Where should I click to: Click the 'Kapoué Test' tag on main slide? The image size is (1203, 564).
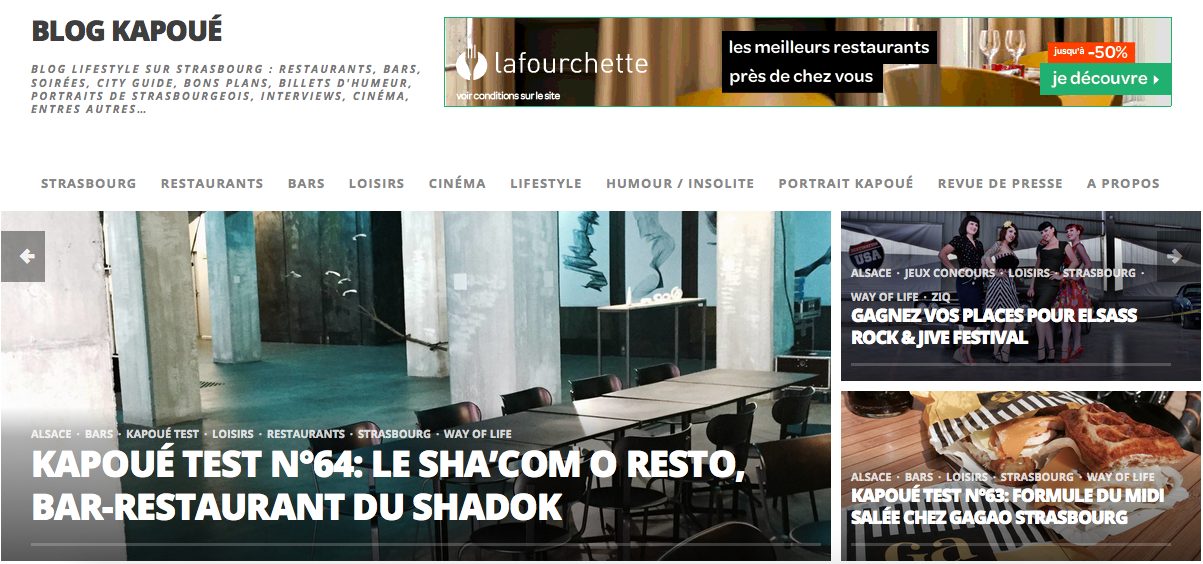click(162, 434)
